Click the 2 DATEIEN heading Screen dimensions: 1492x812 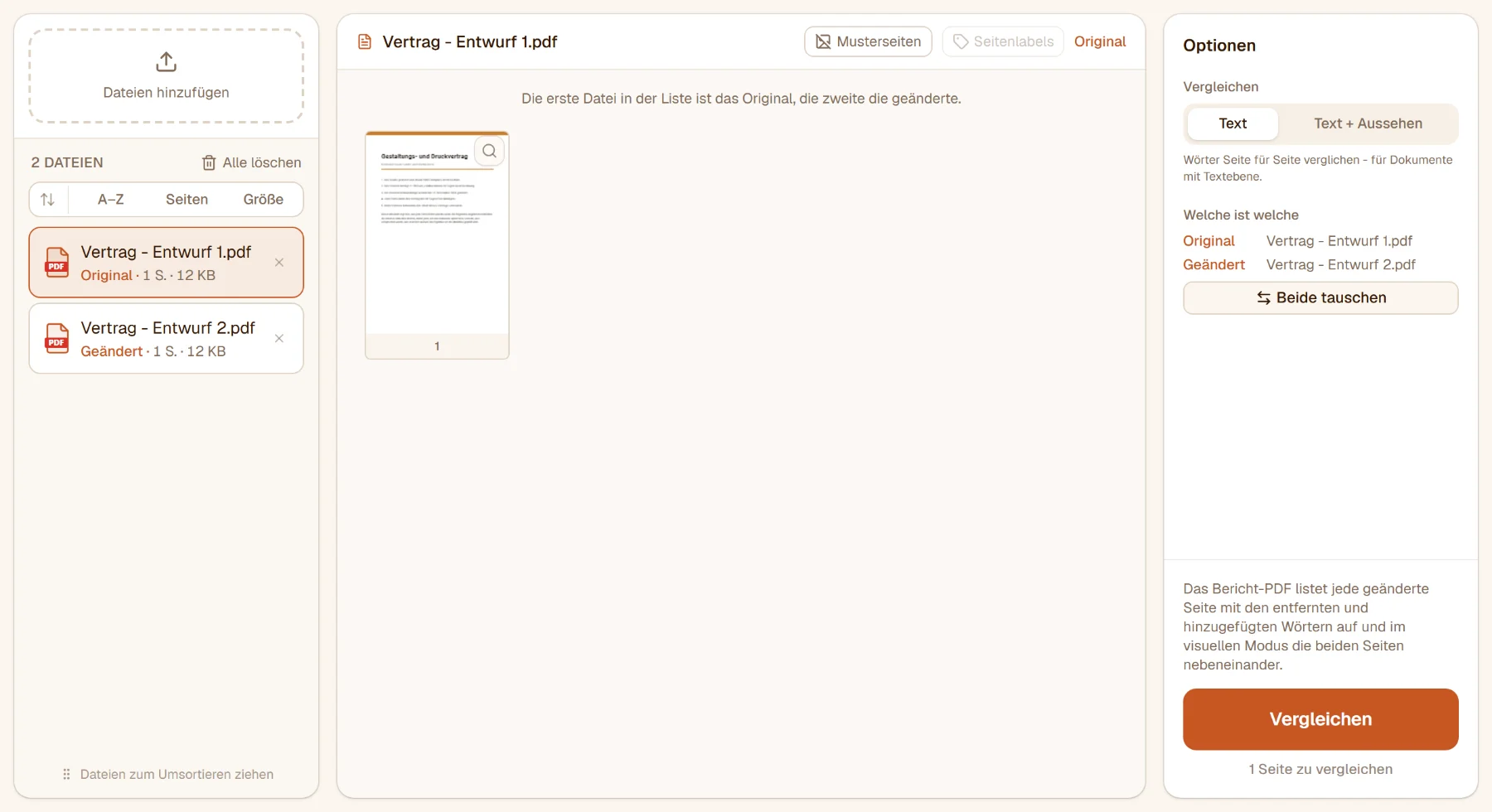tap(67, 163)
